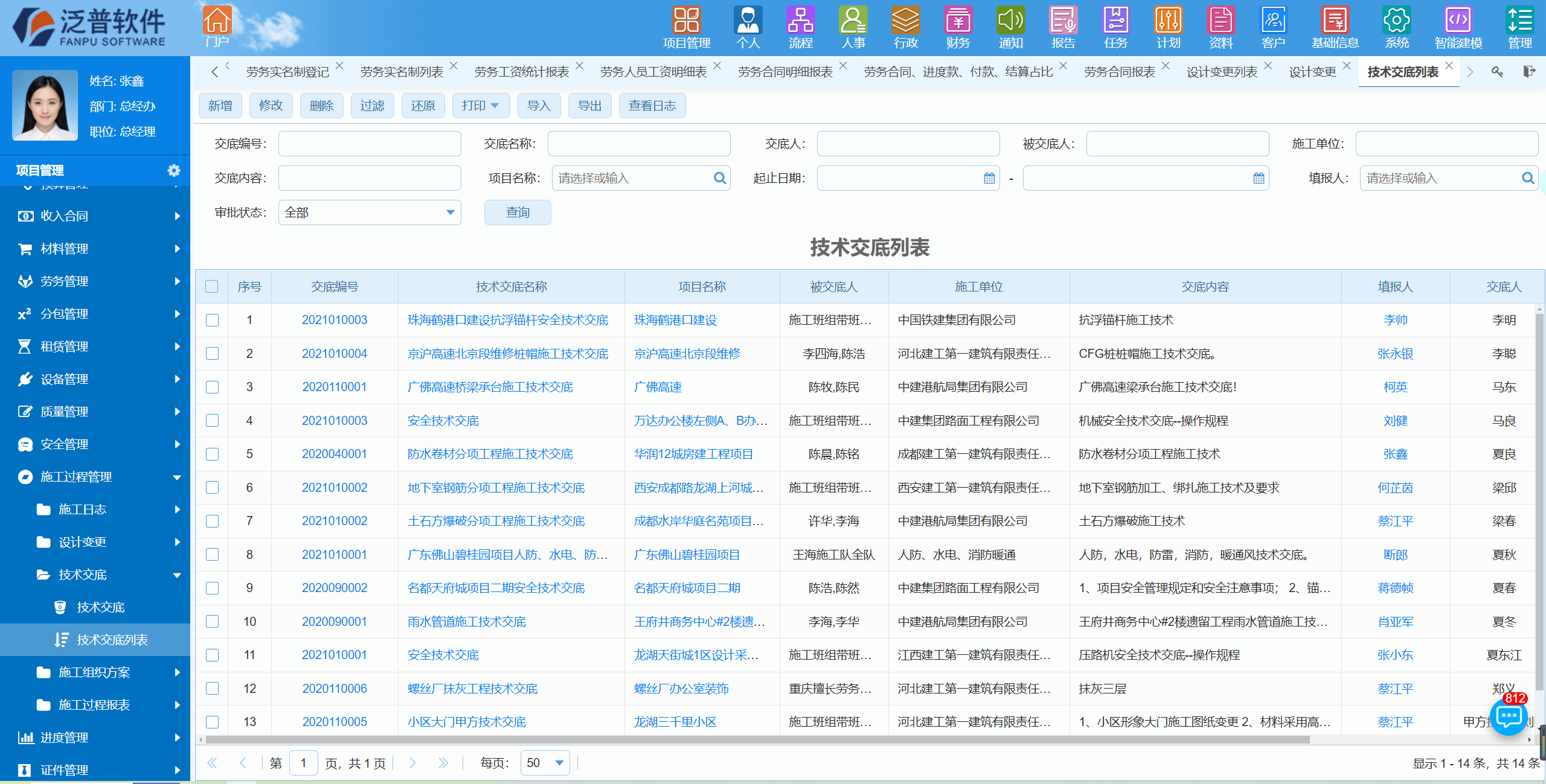Click the 查询 button

[517, 212]
